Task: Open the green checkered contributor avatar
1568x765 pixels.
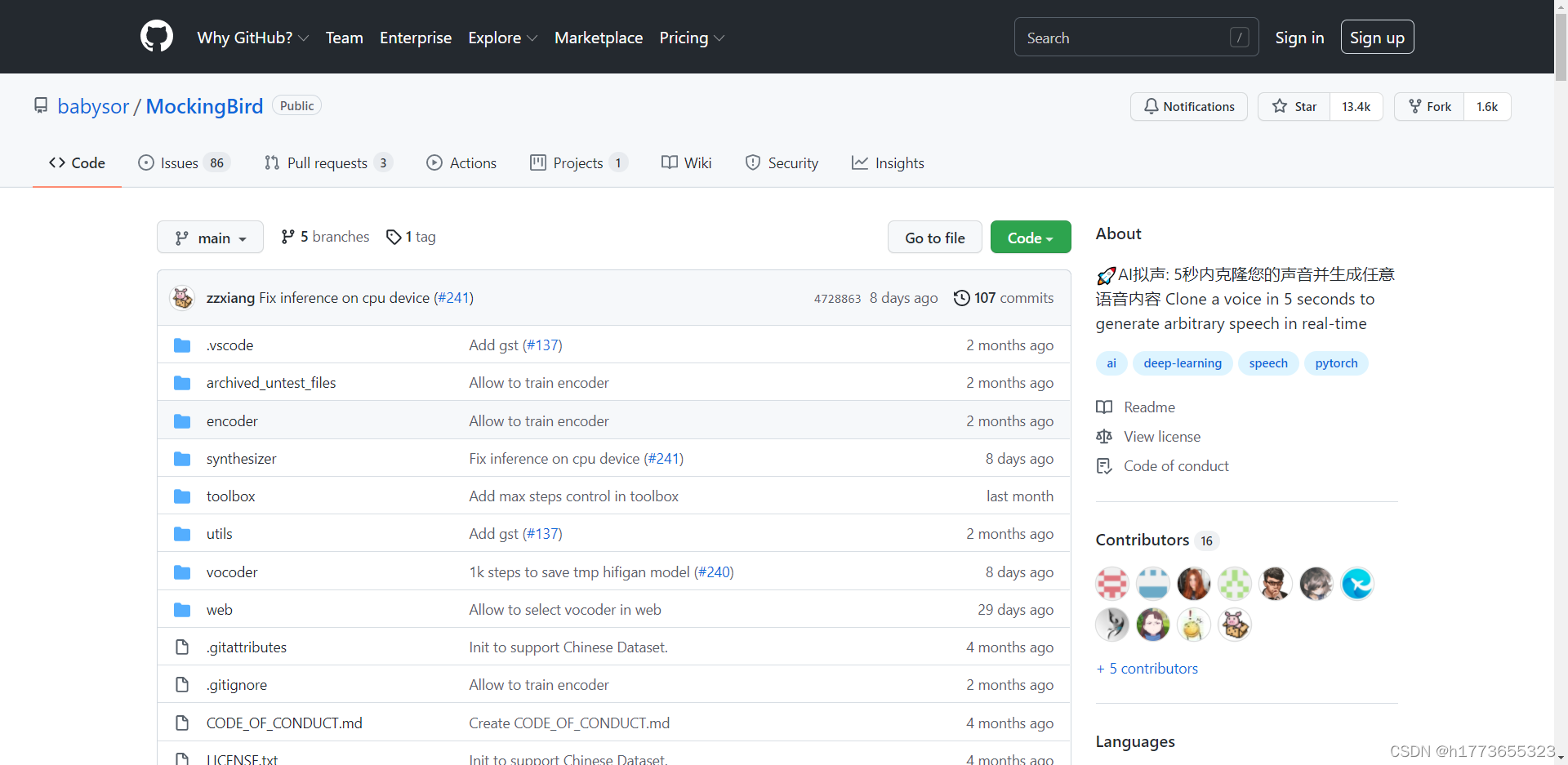Action: [1235, 584]
